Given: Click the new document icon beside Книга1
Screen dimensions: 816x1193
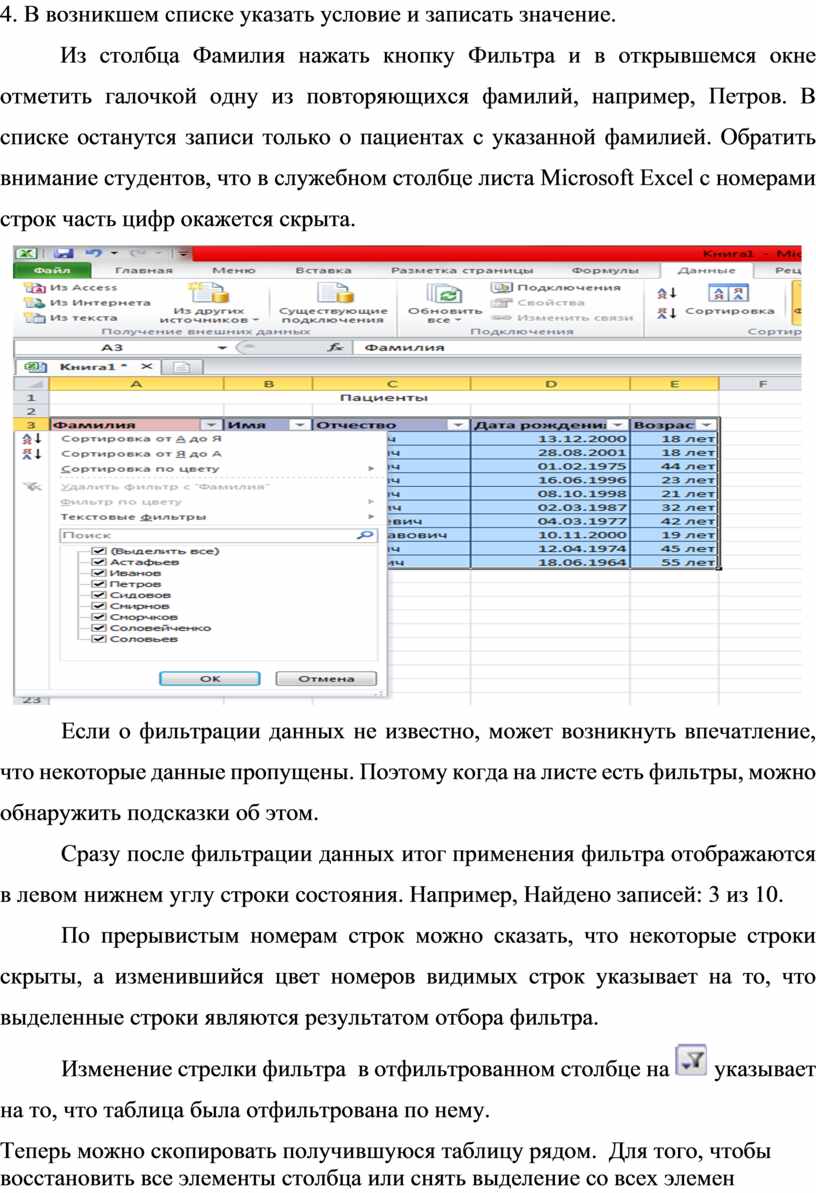Looking at the screenshot, I should coord(181,367).
